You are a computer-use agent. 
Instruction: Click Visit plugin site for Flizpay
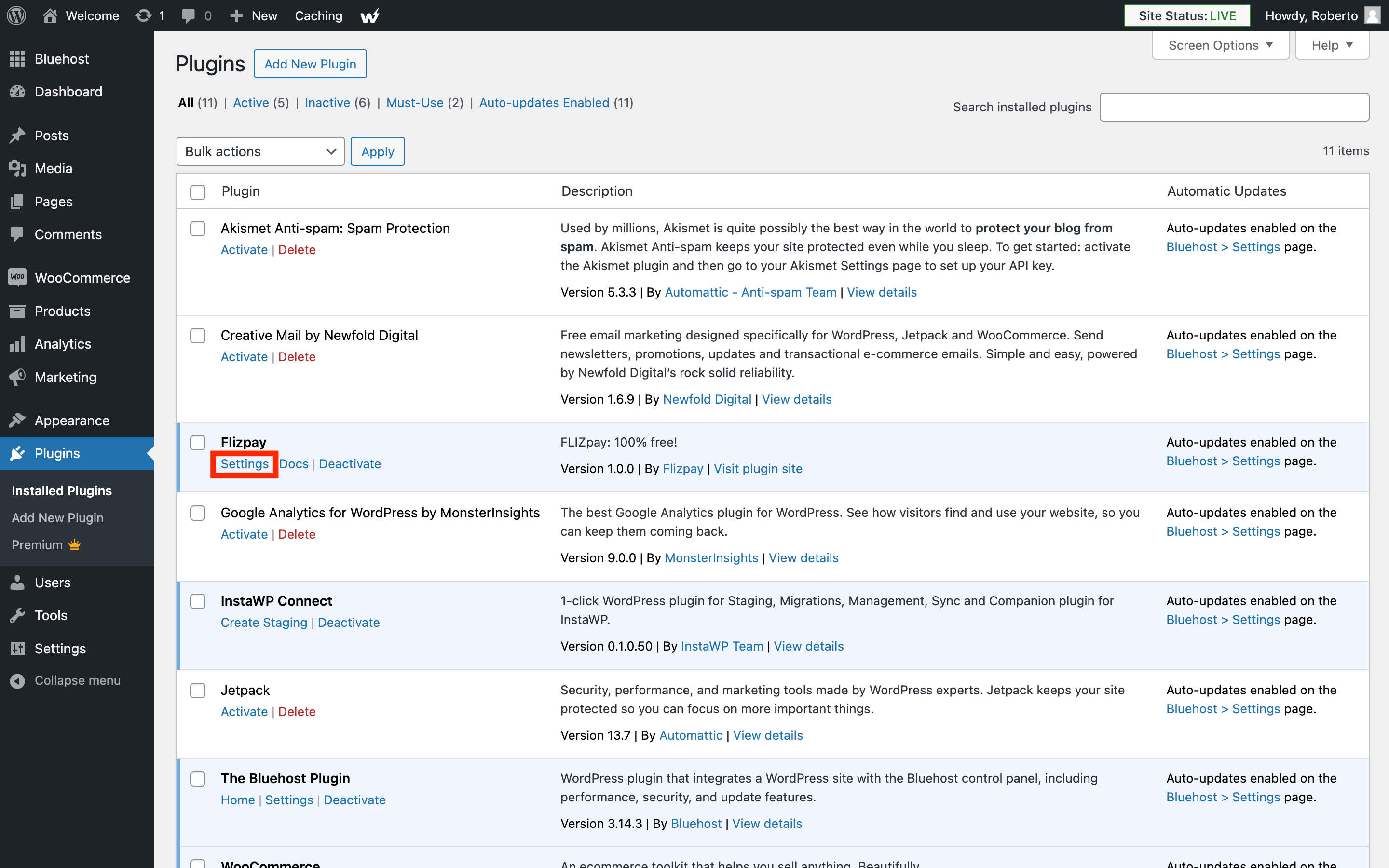tap(758, 468)
